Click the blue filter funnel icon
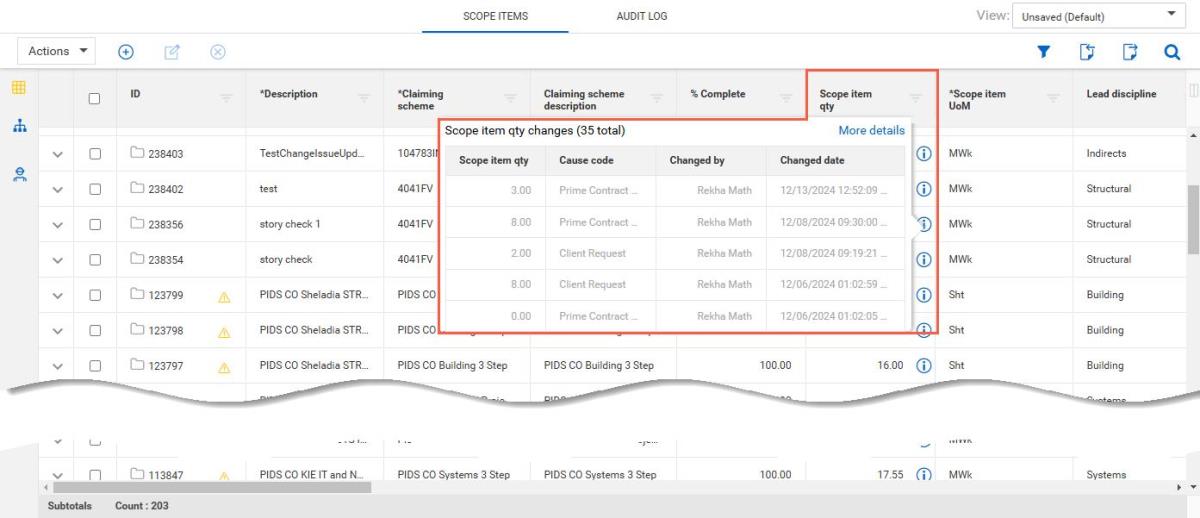Image resolution: width=1200 pixels, height=518 pixels. click(1043, 51)
